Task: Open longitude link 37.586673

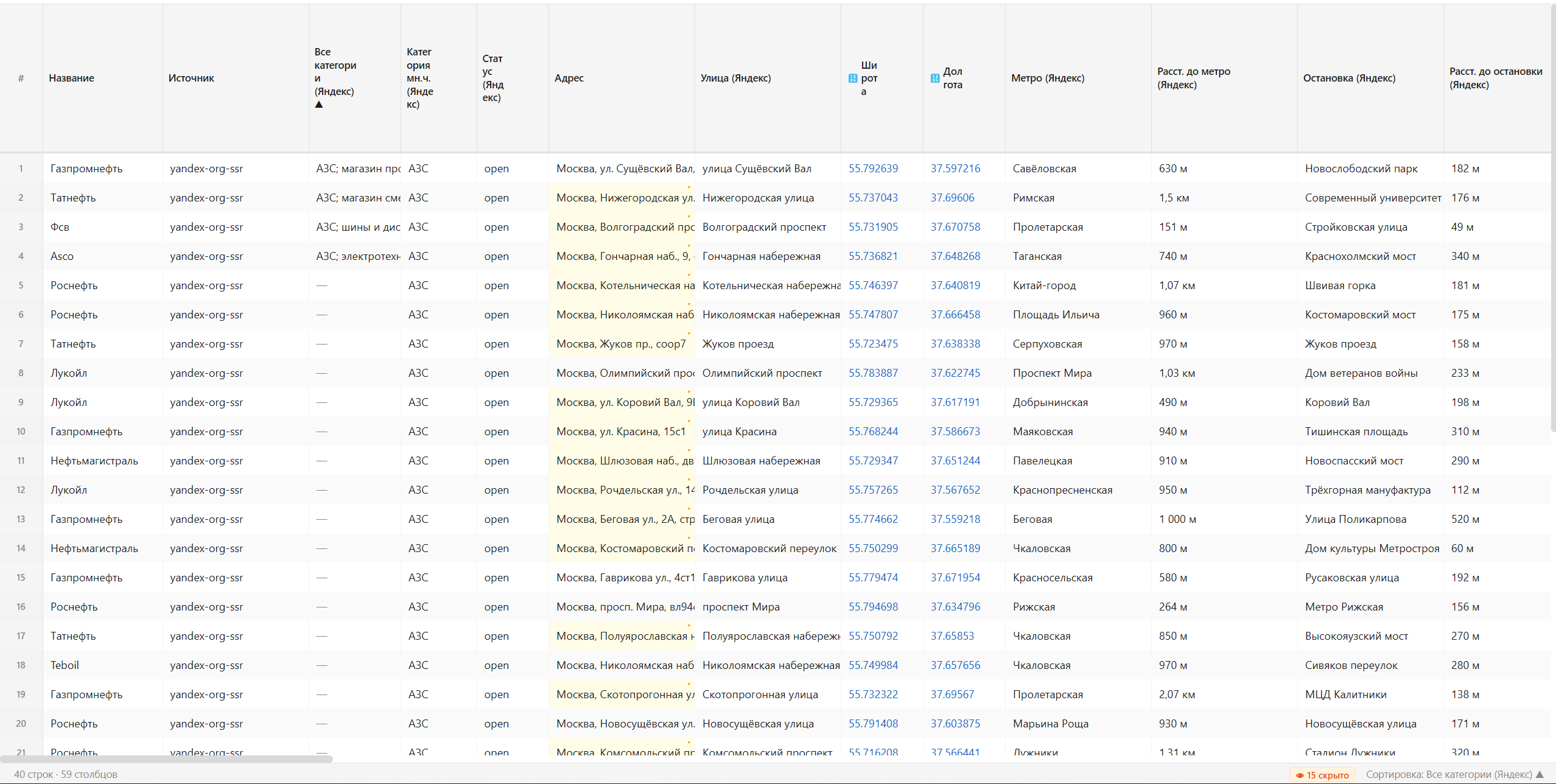Action: click(955, 432)
